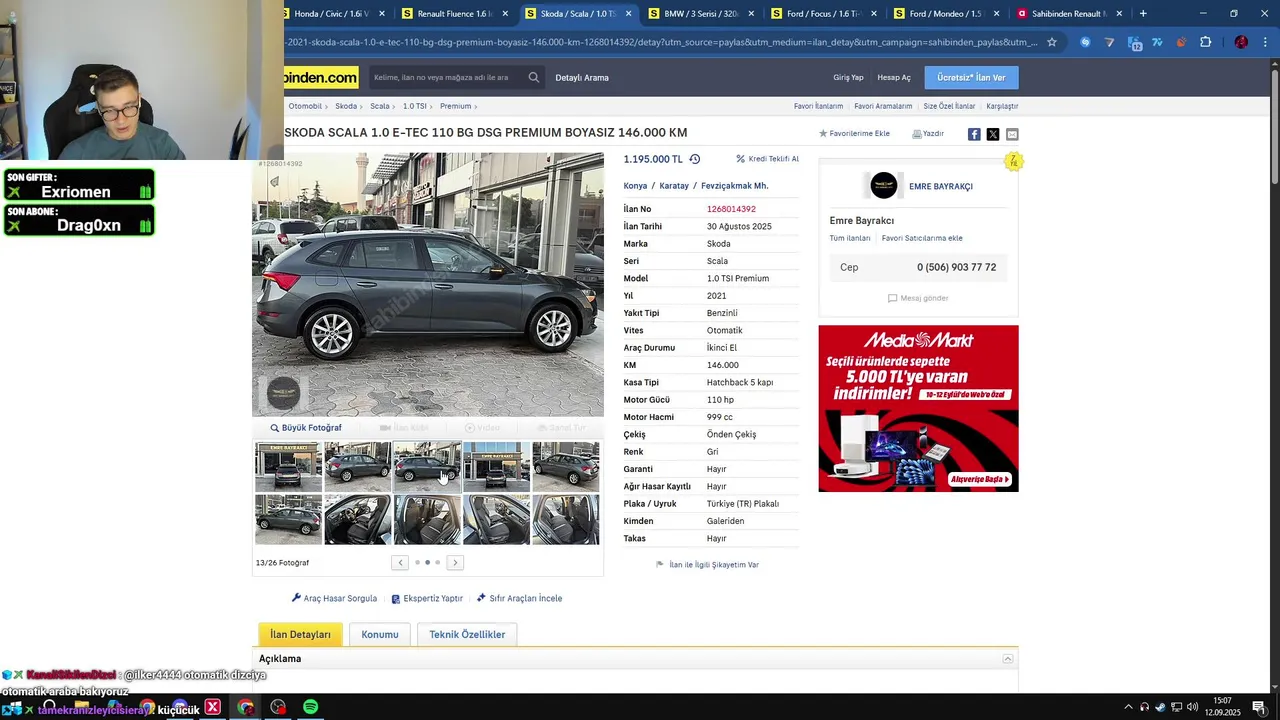Share the listing via email icon

[x=1012, y=134]
